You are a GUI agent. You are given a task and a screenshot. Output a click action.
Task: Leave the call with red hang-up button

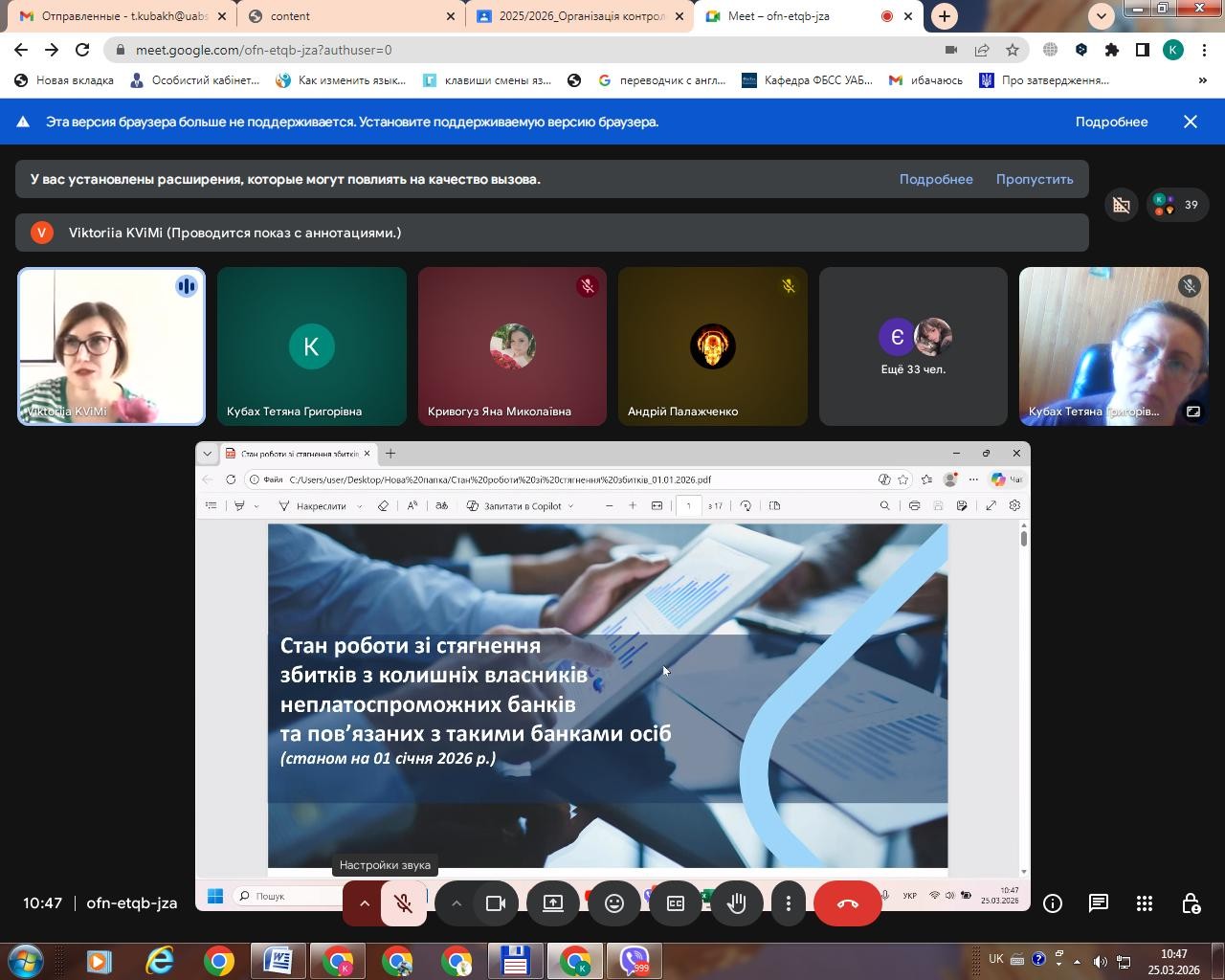(x=847, y=903)
